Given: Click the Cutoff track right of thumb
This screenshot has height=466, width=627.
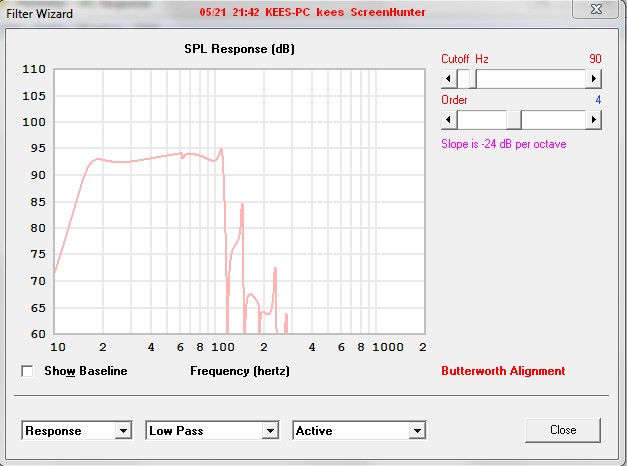Looking at the screenshot, I should pyautogui.click(x=531, y=78).
